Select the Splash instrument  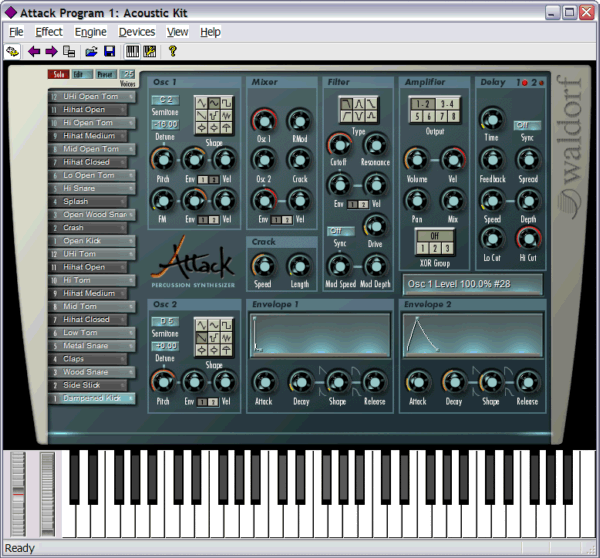[88, 201]
